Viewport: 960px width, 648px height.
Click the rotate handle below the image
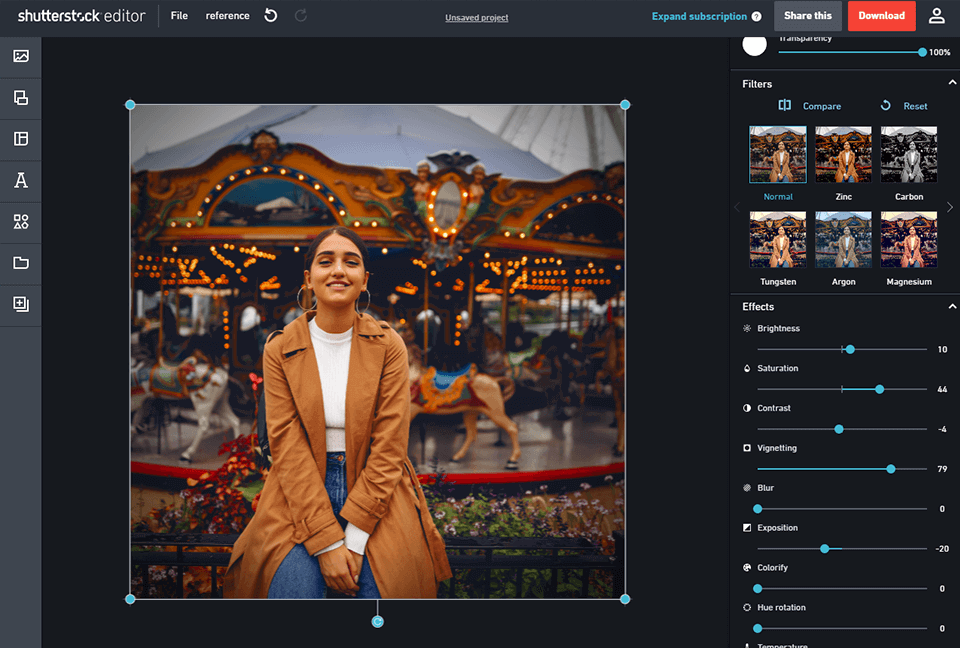click(x=377, y=621)
